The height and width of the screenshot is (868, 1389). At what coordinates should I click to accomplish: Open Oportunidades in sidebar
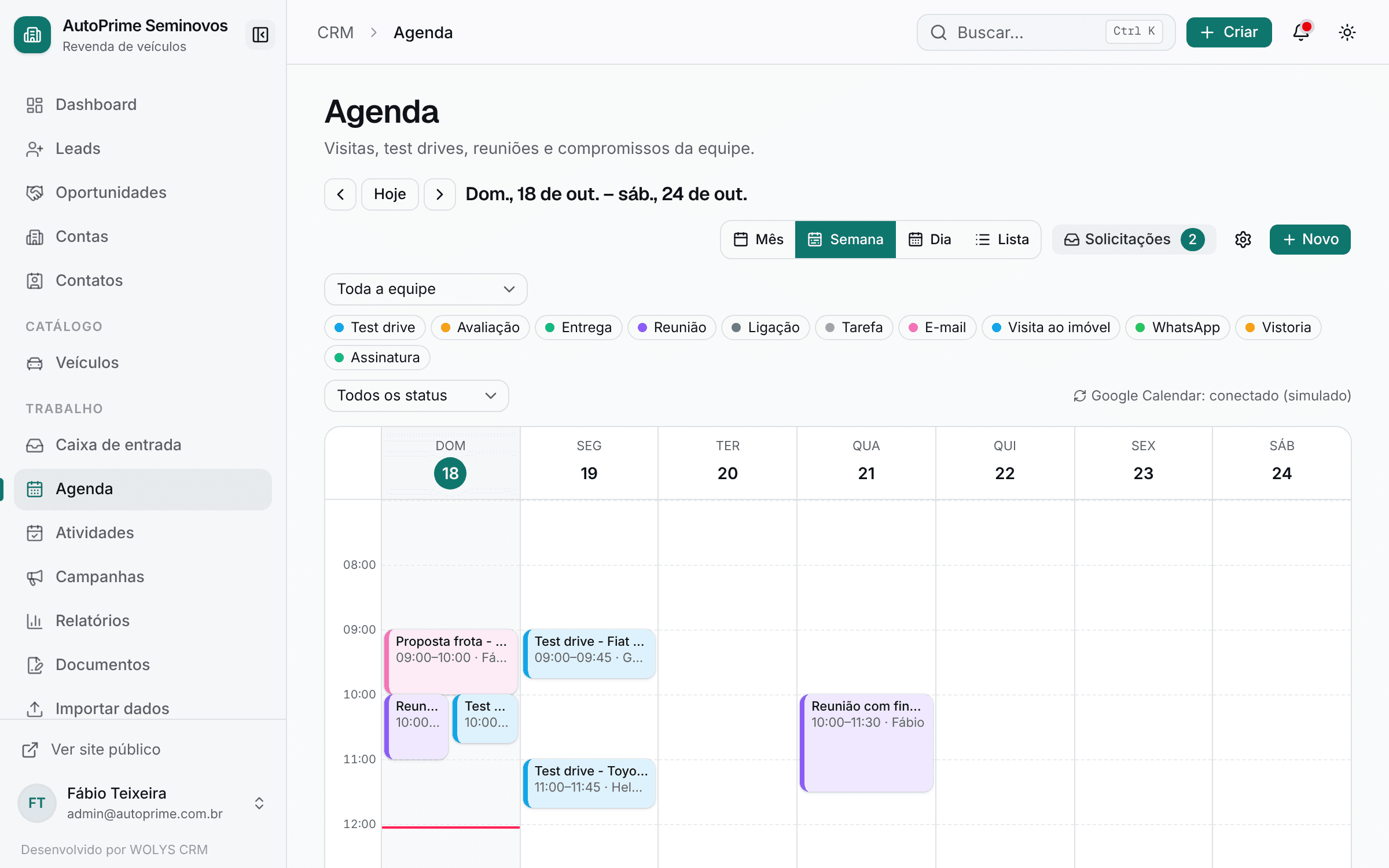143,193
